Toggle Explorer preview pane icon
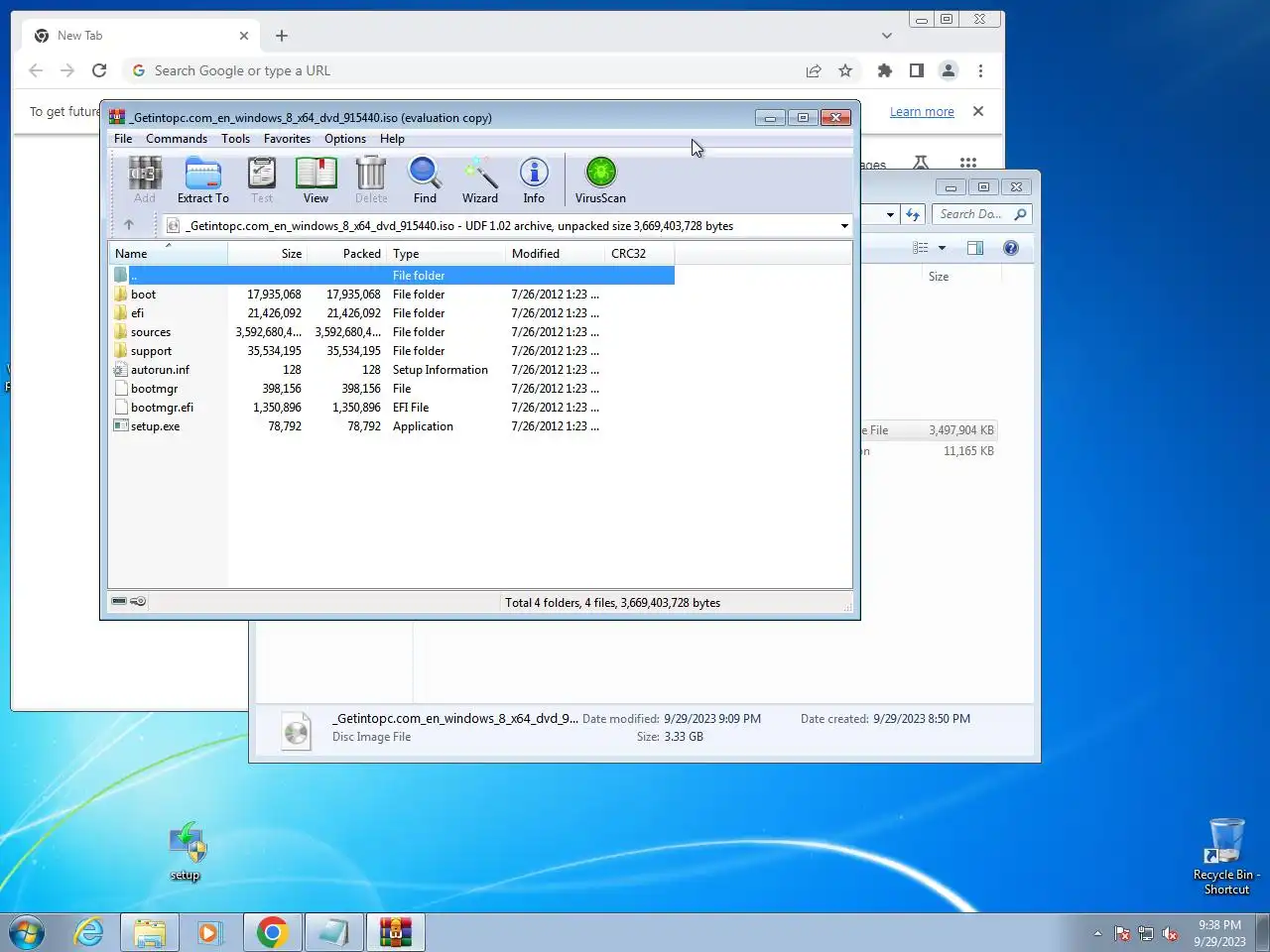The height and width of the screenshot is (952, 1270). point(975,248)
